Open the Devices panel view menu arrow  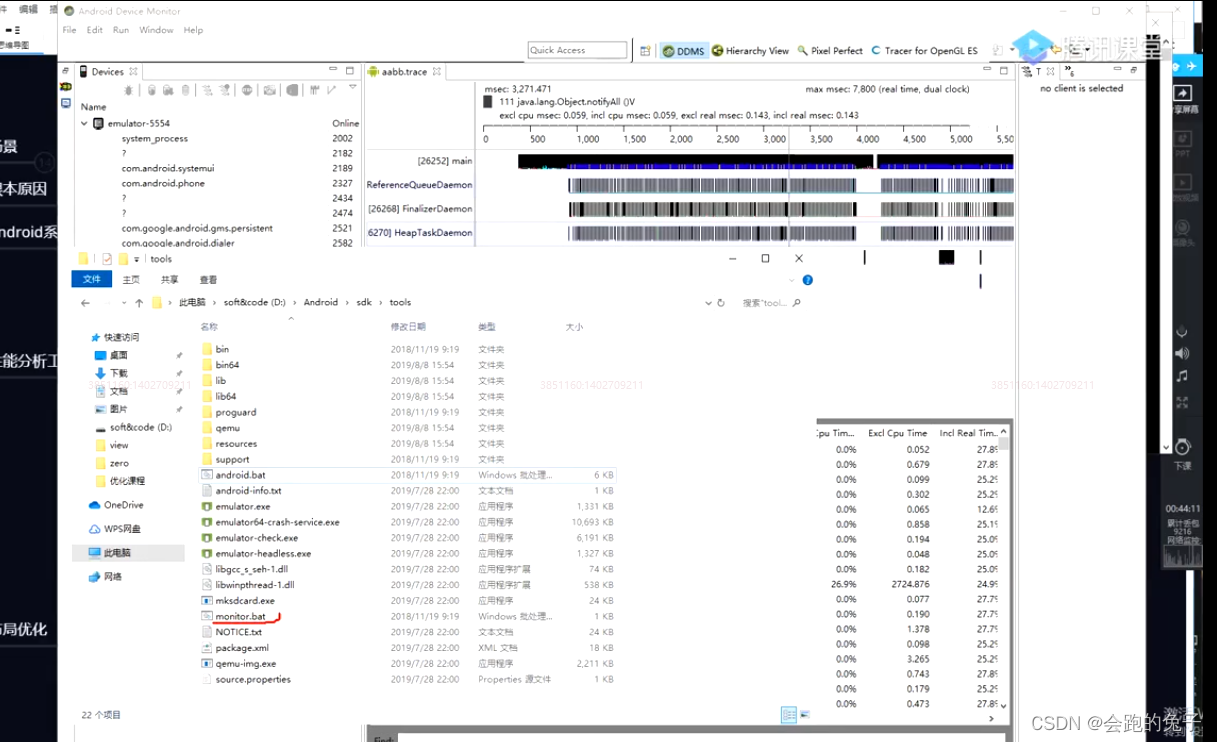352,87
